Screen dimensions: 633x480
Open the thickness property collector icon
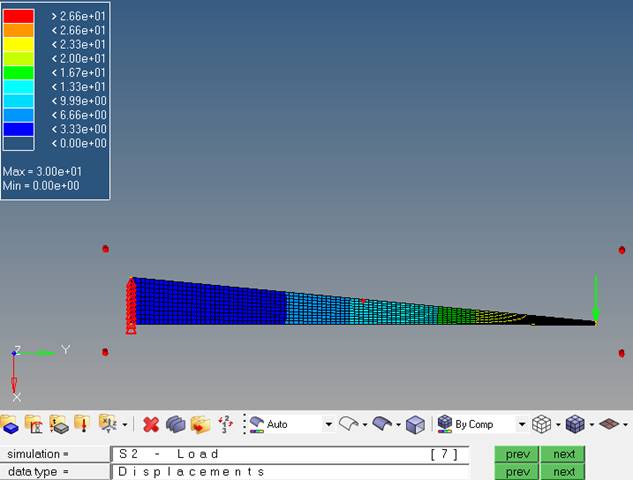pos(59,425)
